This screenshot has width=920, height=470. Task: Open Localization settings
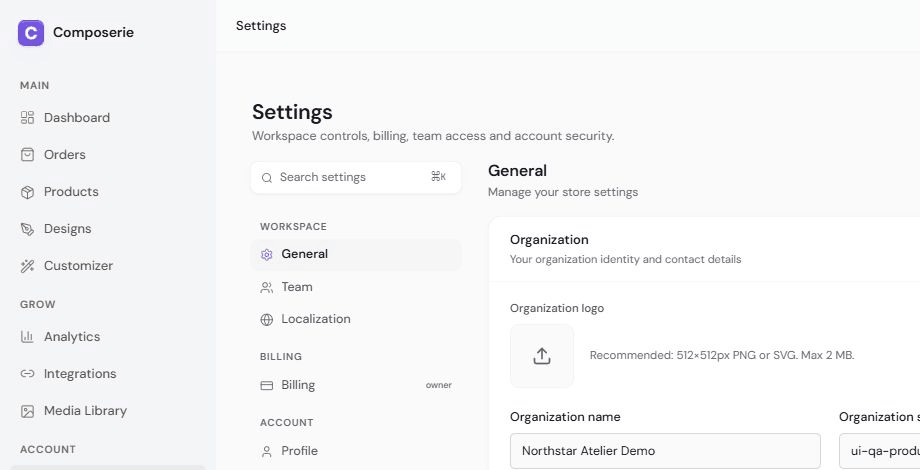[356, 319]
